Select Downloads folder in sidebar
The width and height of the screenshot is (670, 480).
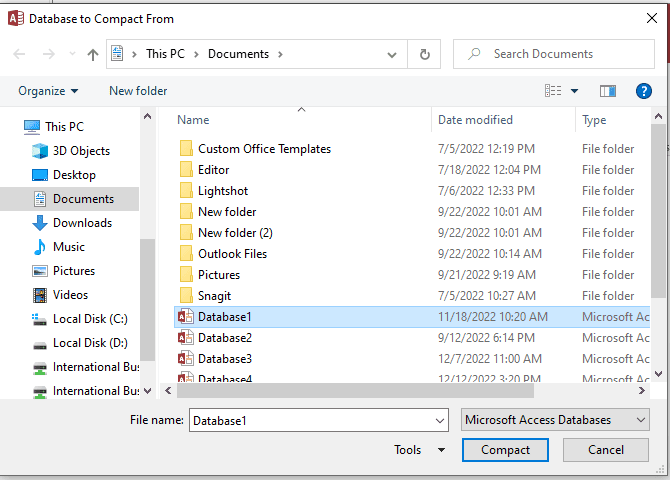pyautogui.click(x=81, y=223)
